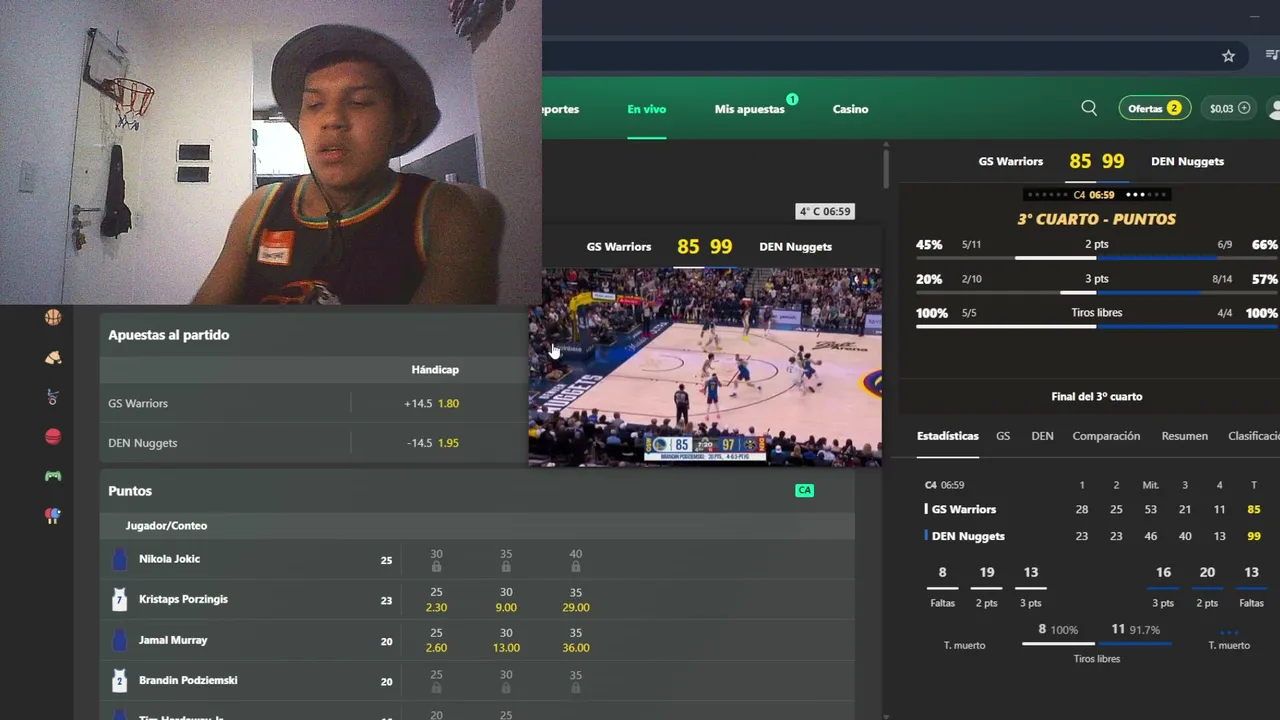Viewport: 1280px width, 720px height.
Task: Open the Ofertas offers button
Action: [1154, 108]
